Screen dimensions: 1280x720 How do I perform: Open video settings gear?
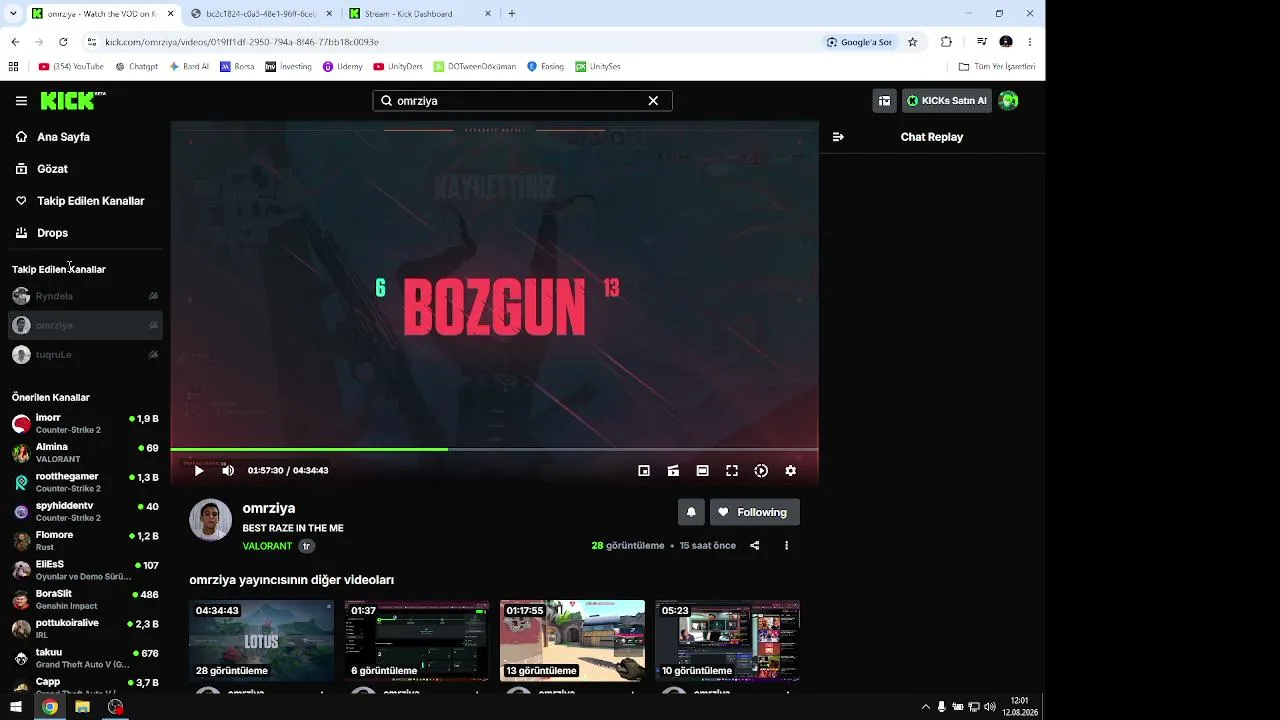click(x=791, y=471)
